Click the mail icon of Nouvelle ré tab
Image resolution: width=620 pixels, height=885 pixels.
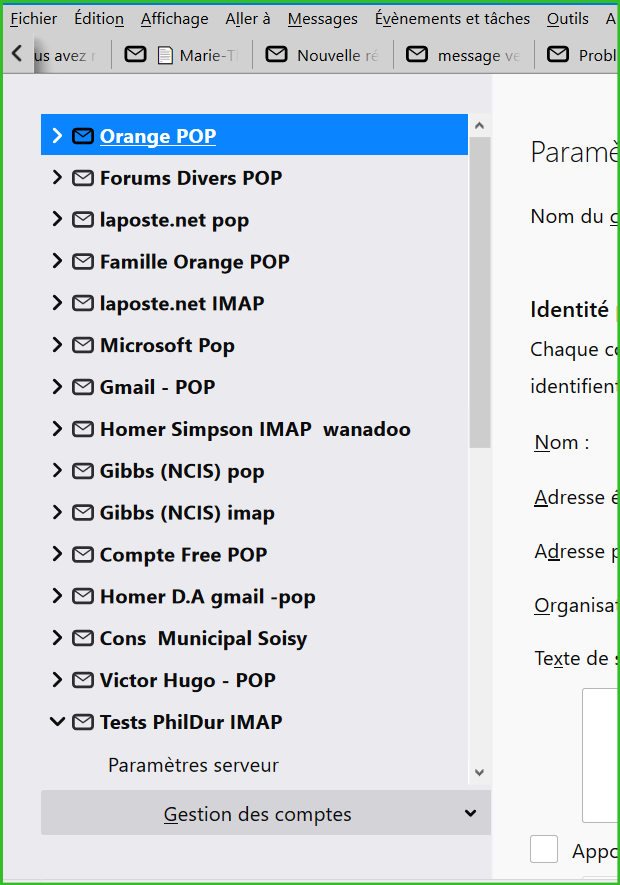pos(276,54)
